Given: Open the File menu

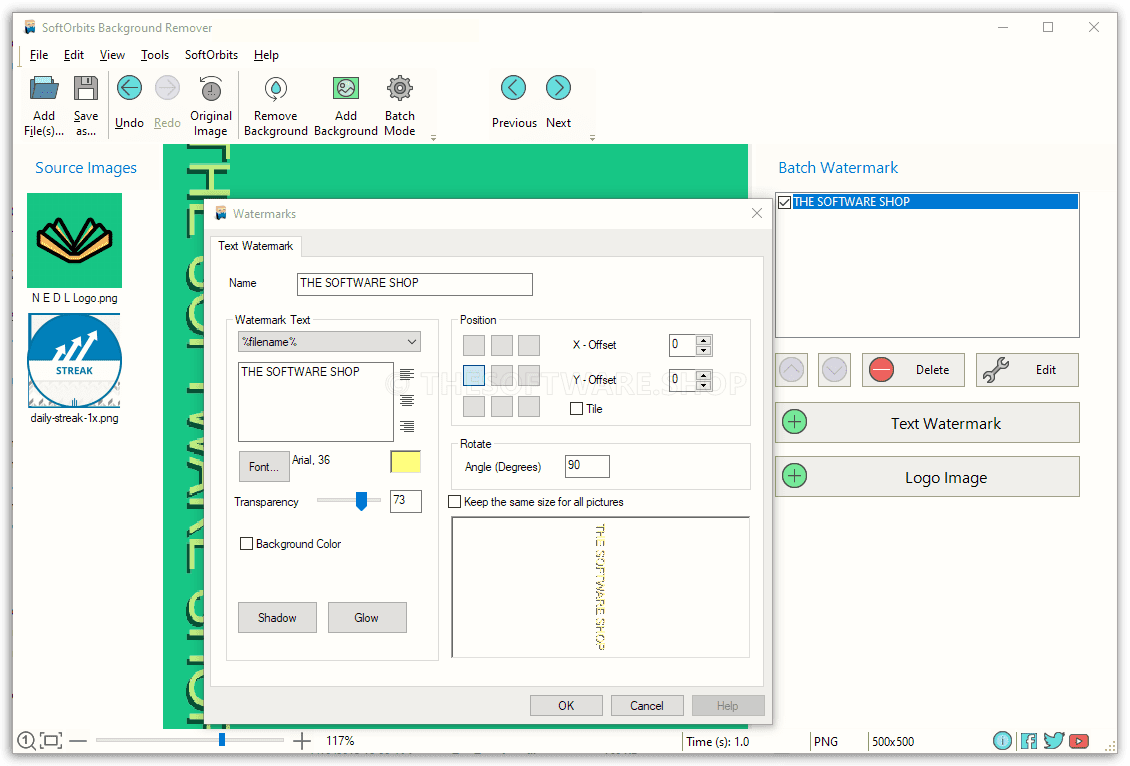Looking at the screenshot, I should click(39, 55).
